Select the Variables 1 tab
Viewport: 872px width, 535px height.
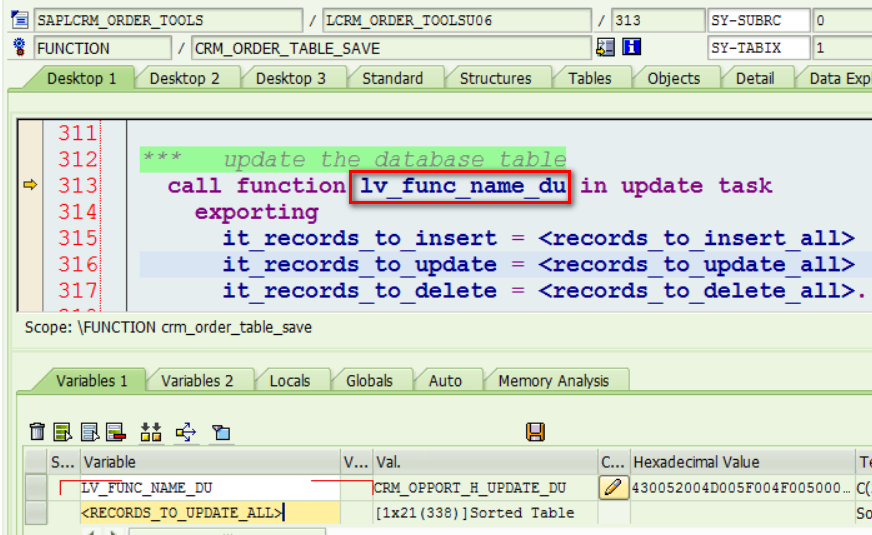coord(91,381)
